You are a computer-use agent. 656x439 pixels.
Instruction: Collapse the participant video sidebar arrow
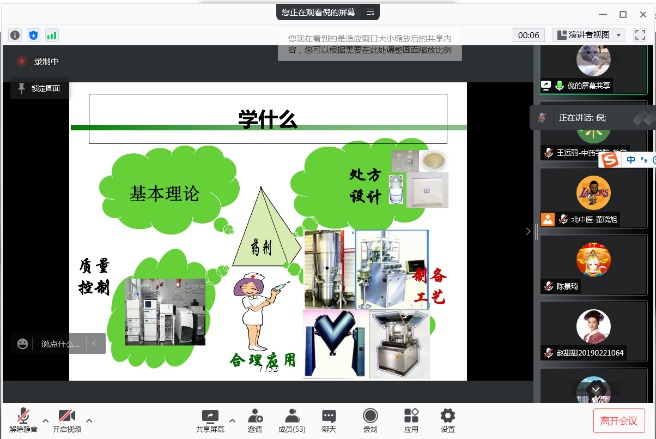coord(528,231)
